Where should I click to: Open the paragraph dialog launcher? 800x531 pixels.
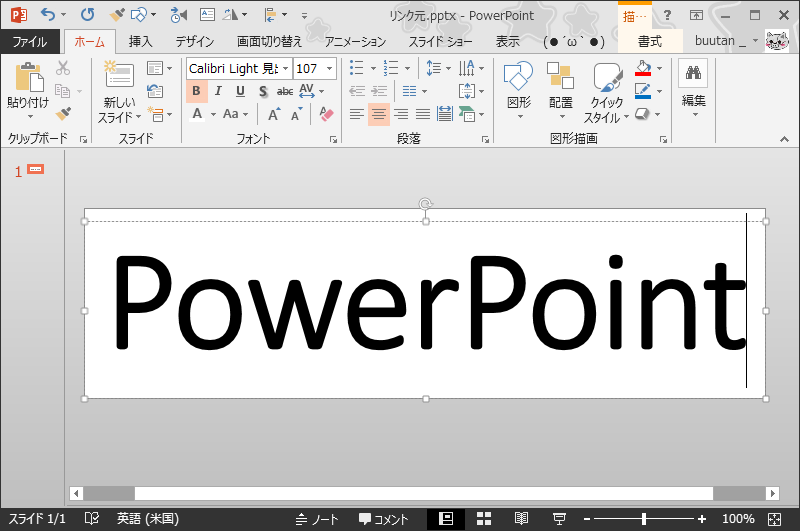485,139
